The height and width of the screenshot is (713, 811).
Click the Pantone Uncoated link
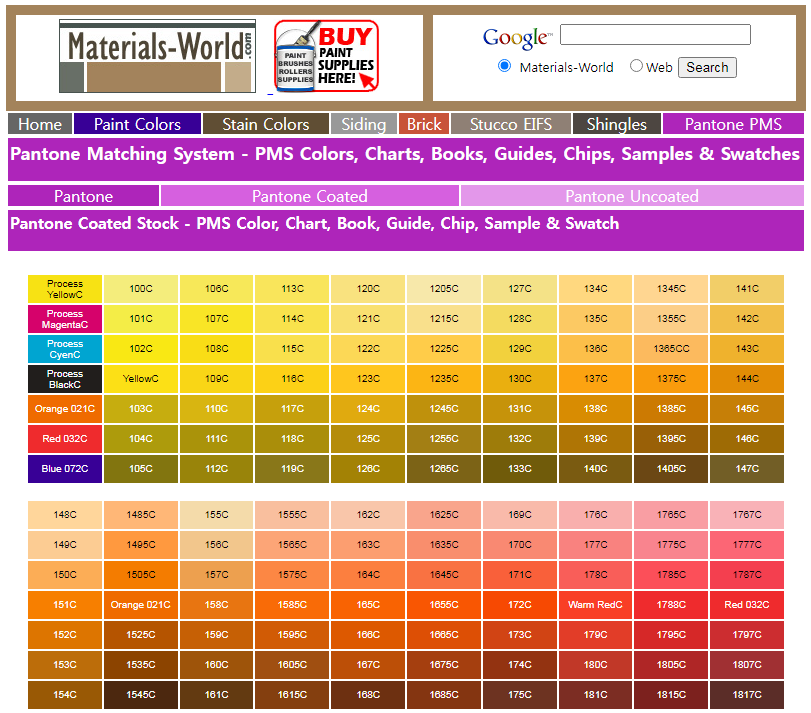click(x=632, y=196)
